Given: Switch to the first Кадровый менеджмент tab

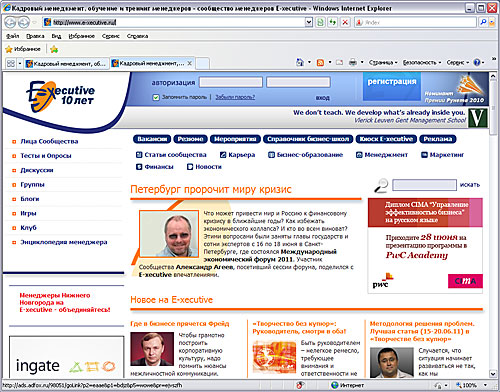Looking at the screenshot, I should (67, 63).
